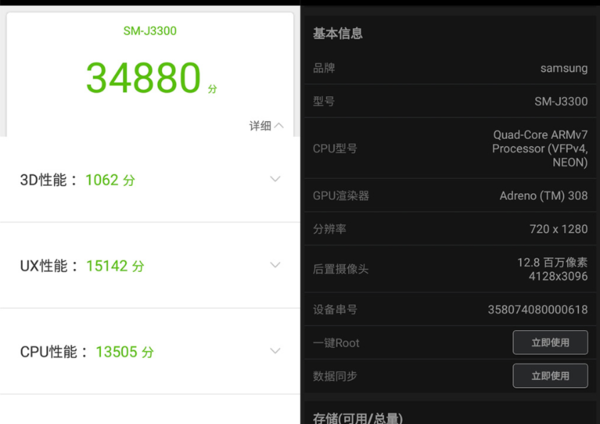Select the 设备串号 serial number row
The image size is (600, 424).
(450, 309)
